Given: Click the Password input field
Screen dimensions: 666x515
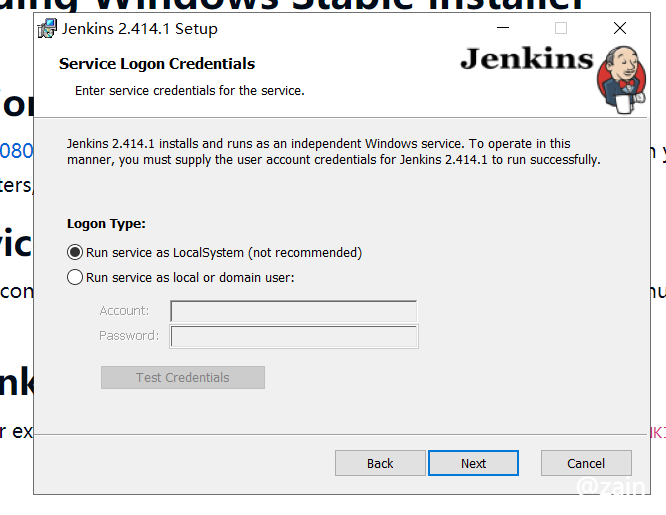Looking at the screenshot, I should pyautogui.click(x=294, y=337).
